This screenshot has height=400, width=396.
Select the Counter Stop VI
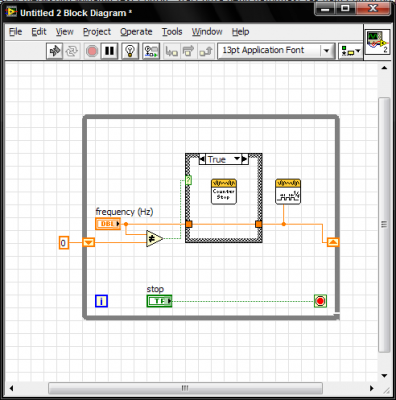tap(224, 191)
